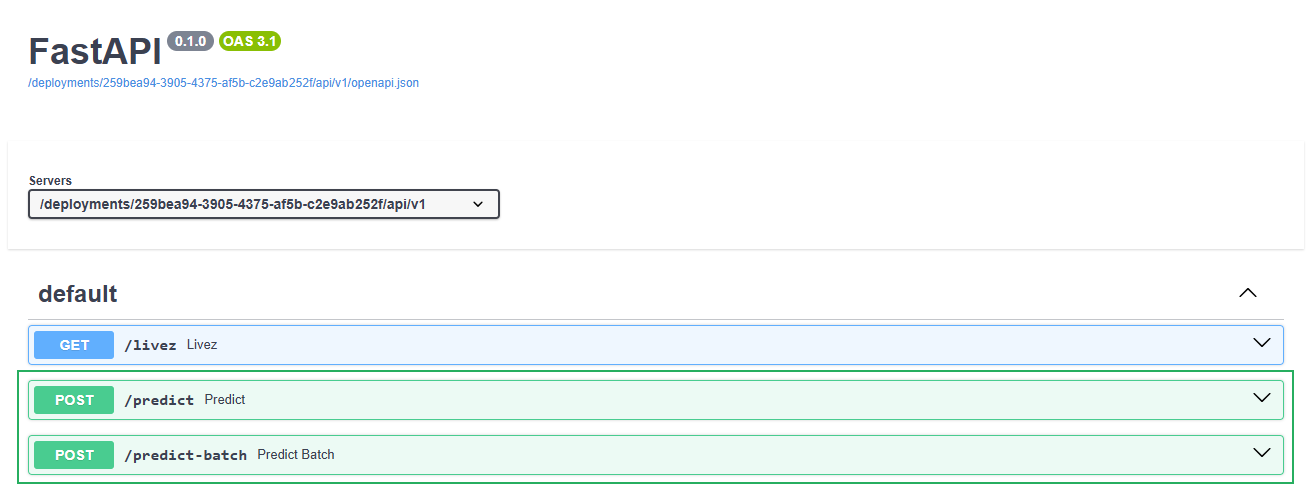Click the POST badge of /predict-batch

(74, 455)
